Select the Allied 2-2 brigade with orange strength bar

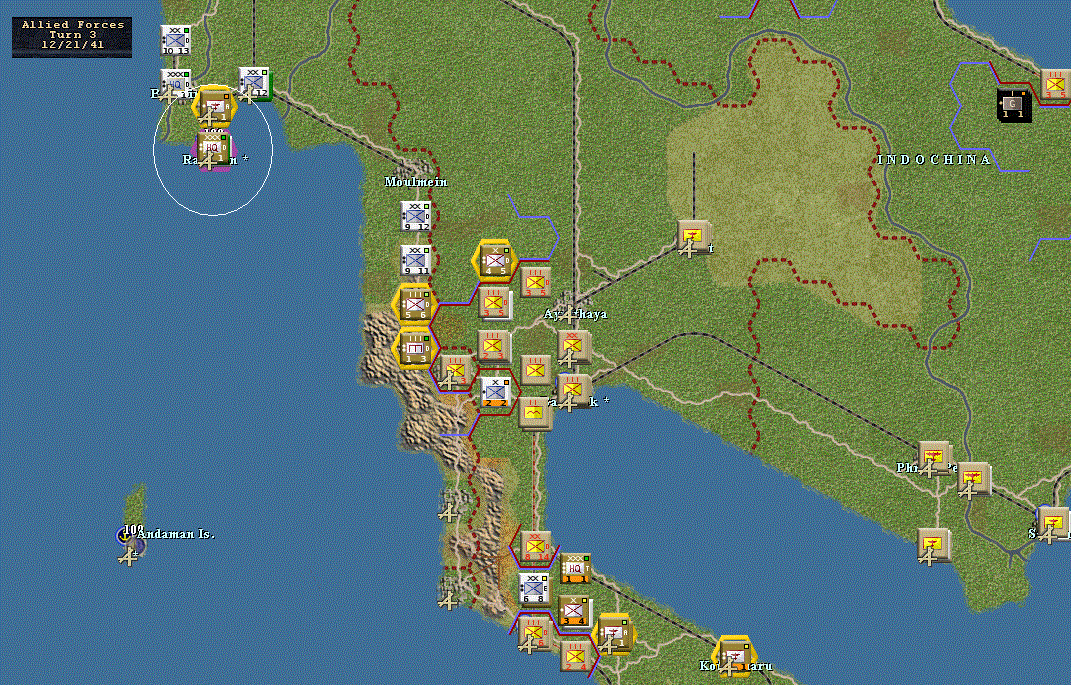point(497,391)
